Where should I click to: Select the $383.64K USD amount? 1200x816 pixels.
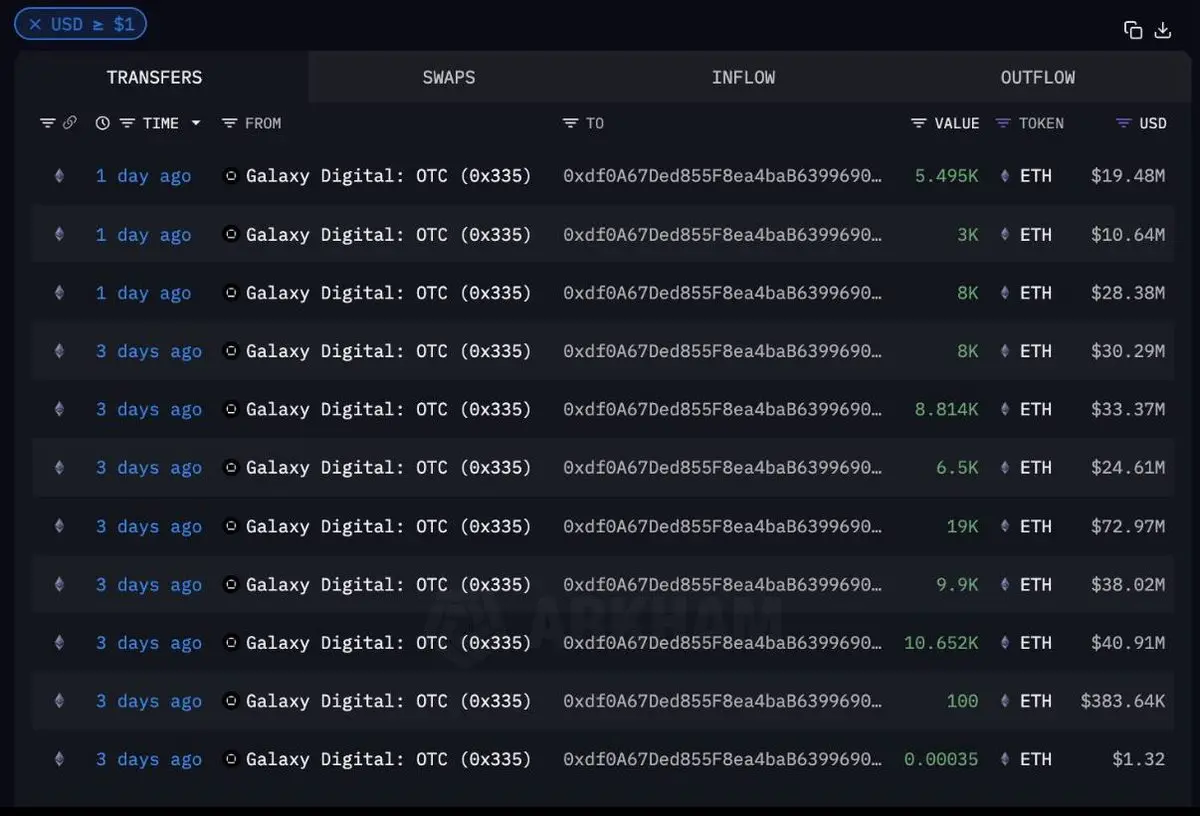tap(1123, 701)
